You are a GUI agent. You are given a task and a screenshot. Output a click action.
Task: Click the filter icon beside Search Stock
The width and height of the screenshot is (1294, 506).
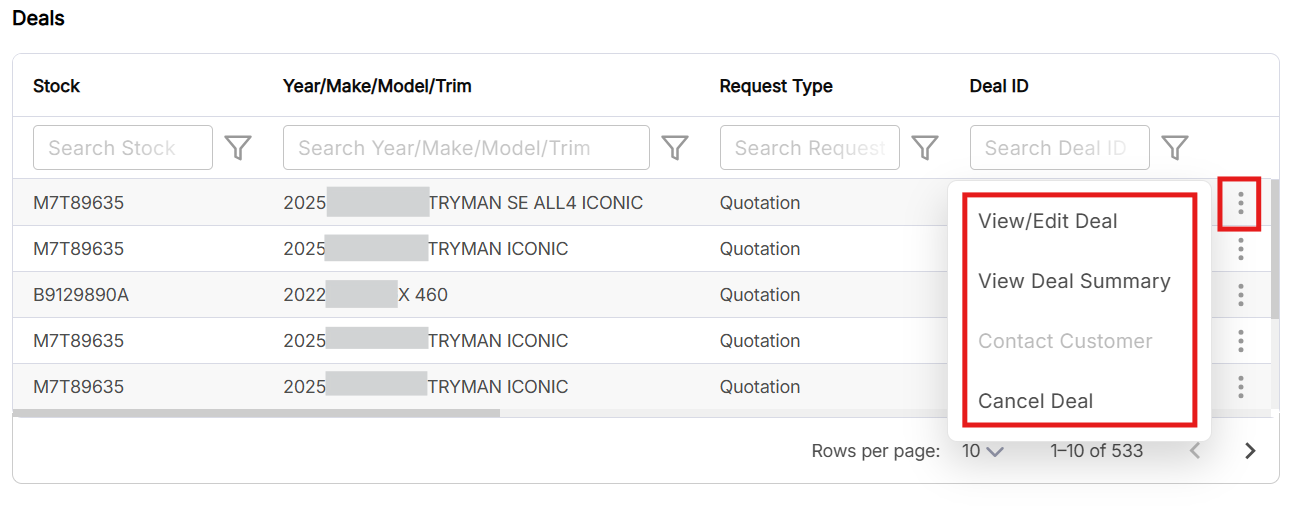pos(237,148)
